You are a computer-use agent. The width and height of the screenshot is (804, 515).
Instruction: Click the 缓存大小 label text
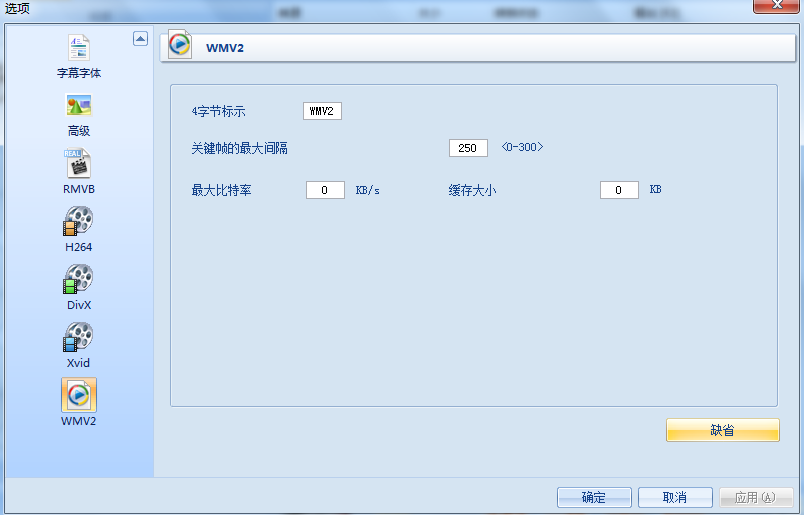tap(472, 190)
